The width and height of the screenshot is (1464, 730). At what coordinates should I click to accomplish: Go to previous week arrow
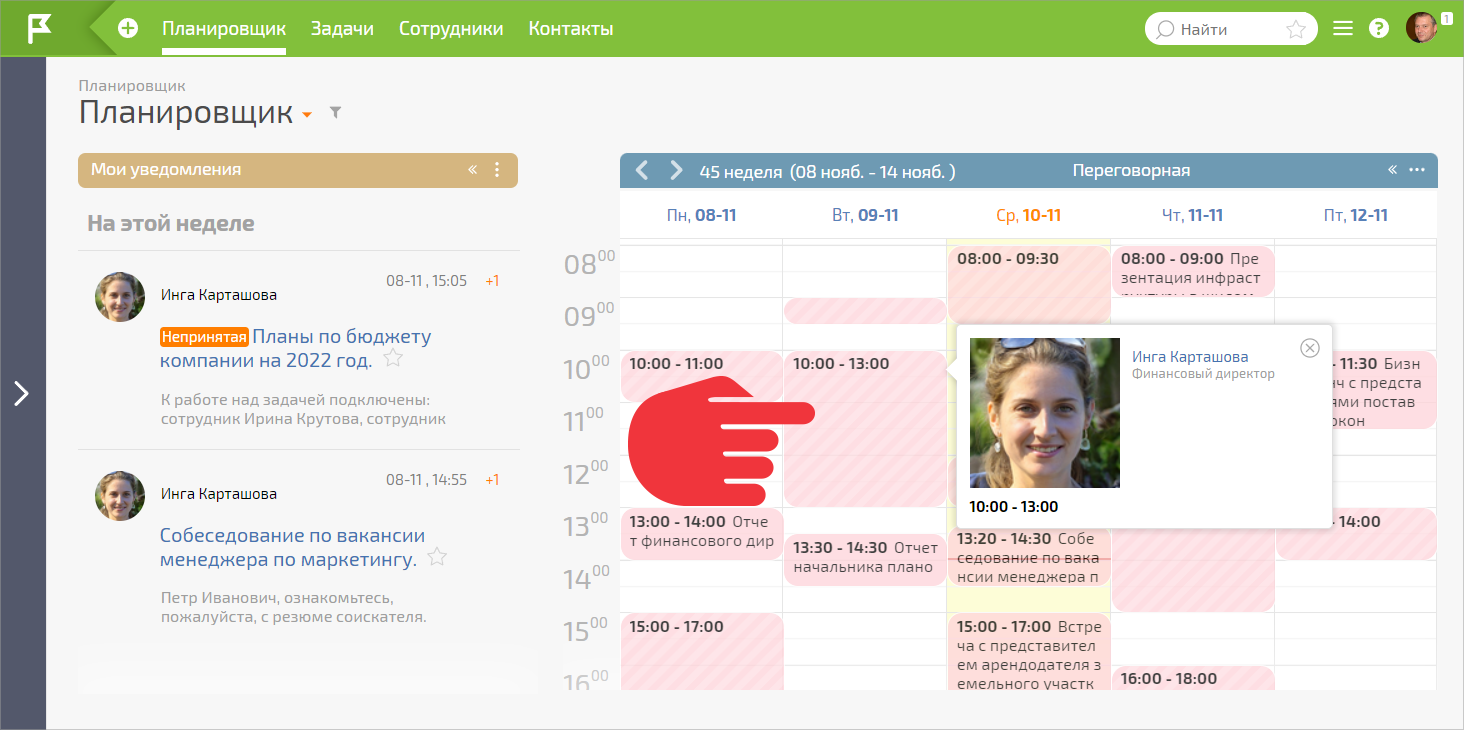click(x=642, y=170)
